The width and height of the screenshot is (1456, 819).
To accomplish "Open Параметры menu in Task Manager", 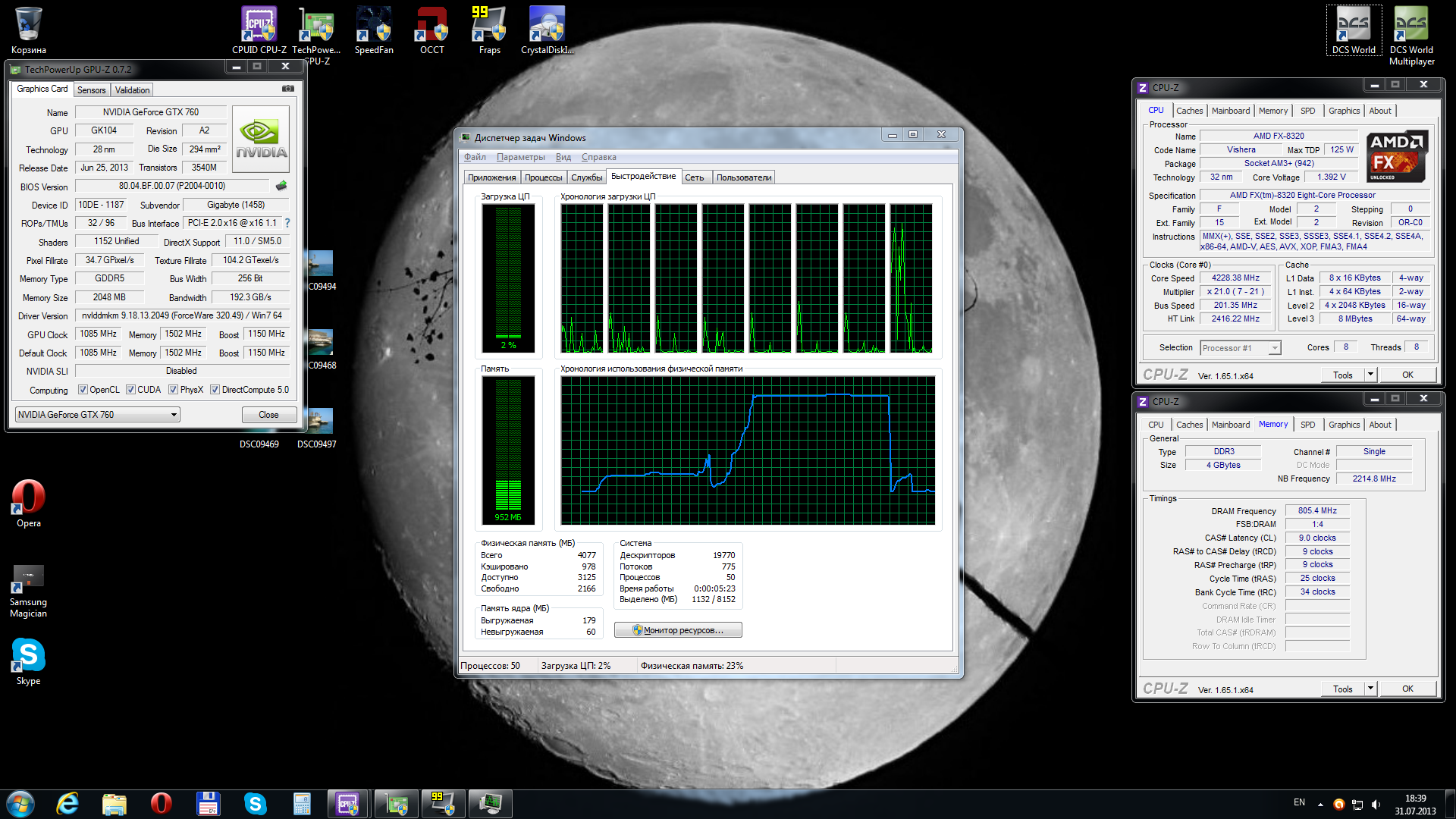I will (520, 157).
